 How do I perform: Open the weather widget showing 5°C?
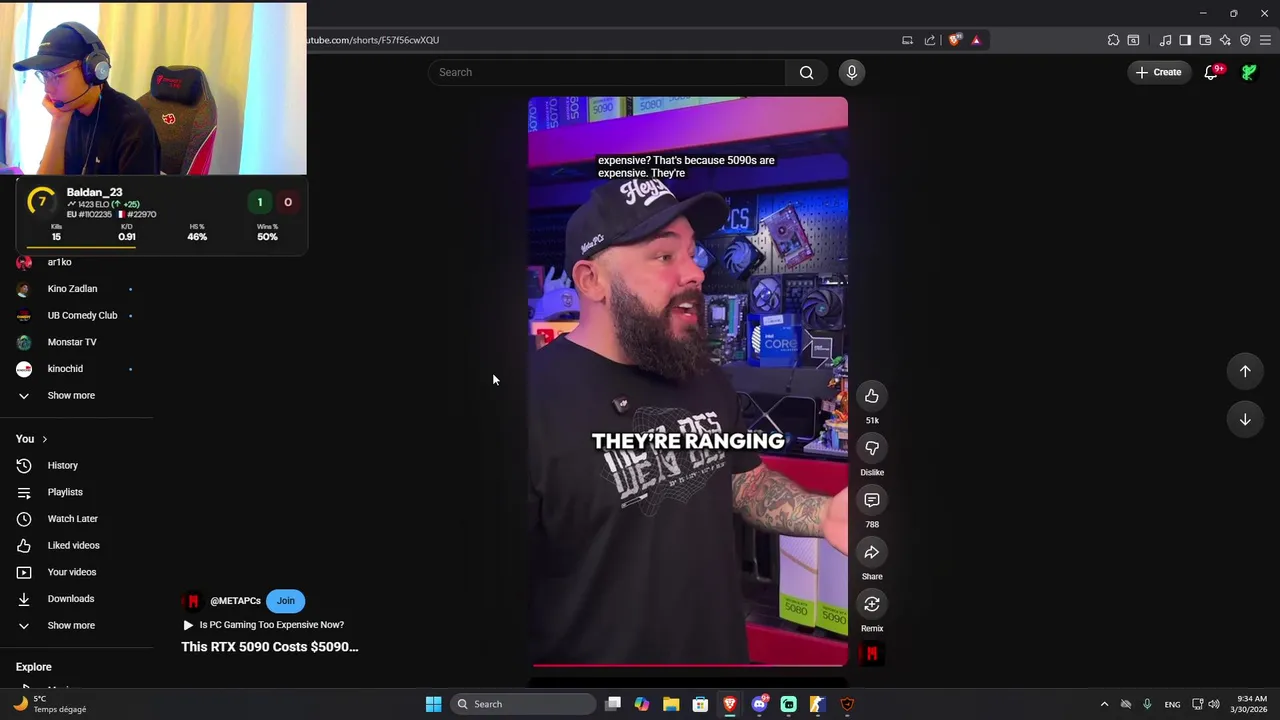point(50,704)
